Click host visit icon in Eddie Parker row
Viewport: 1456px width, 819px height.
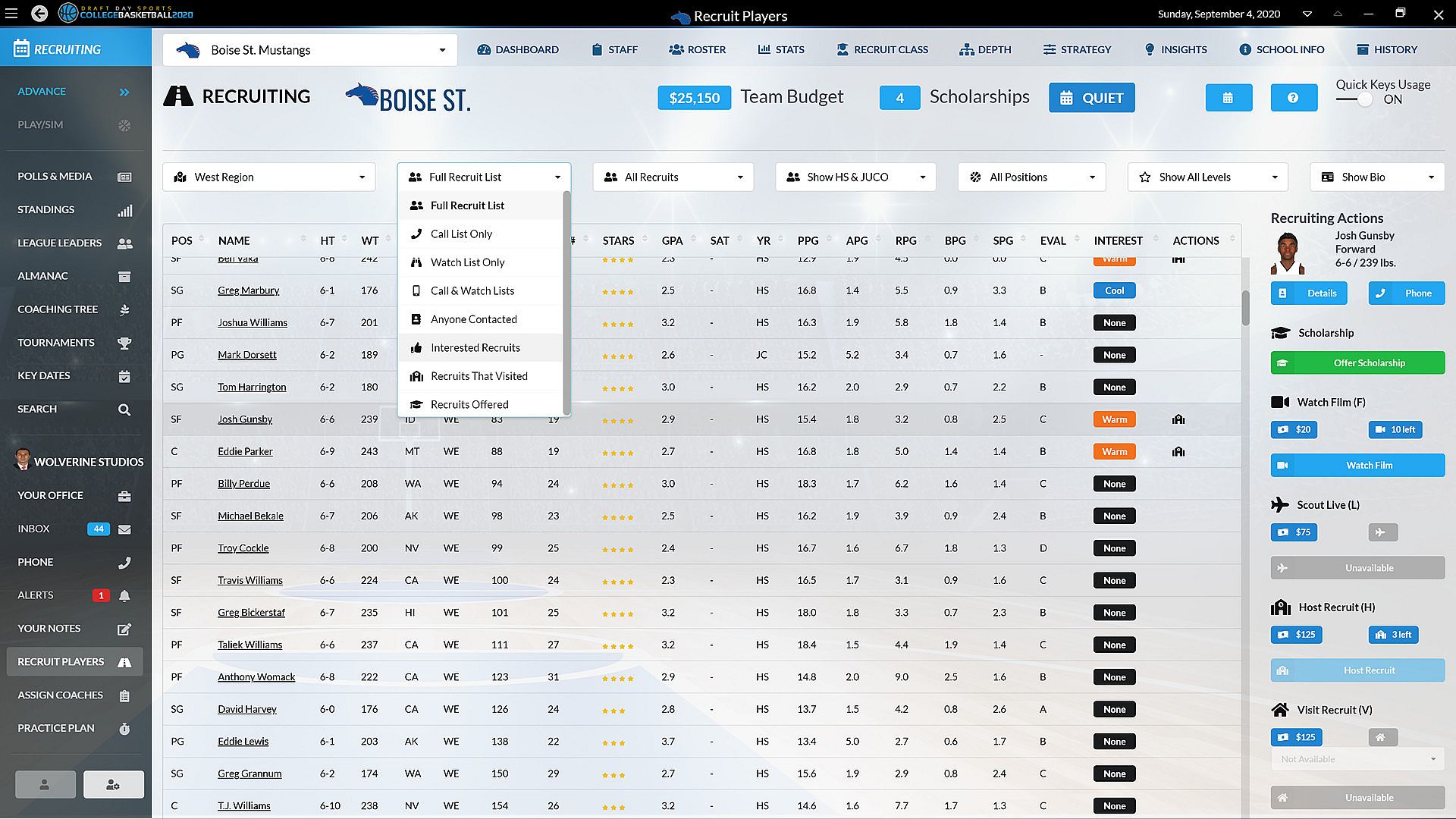click(1178, 452)
